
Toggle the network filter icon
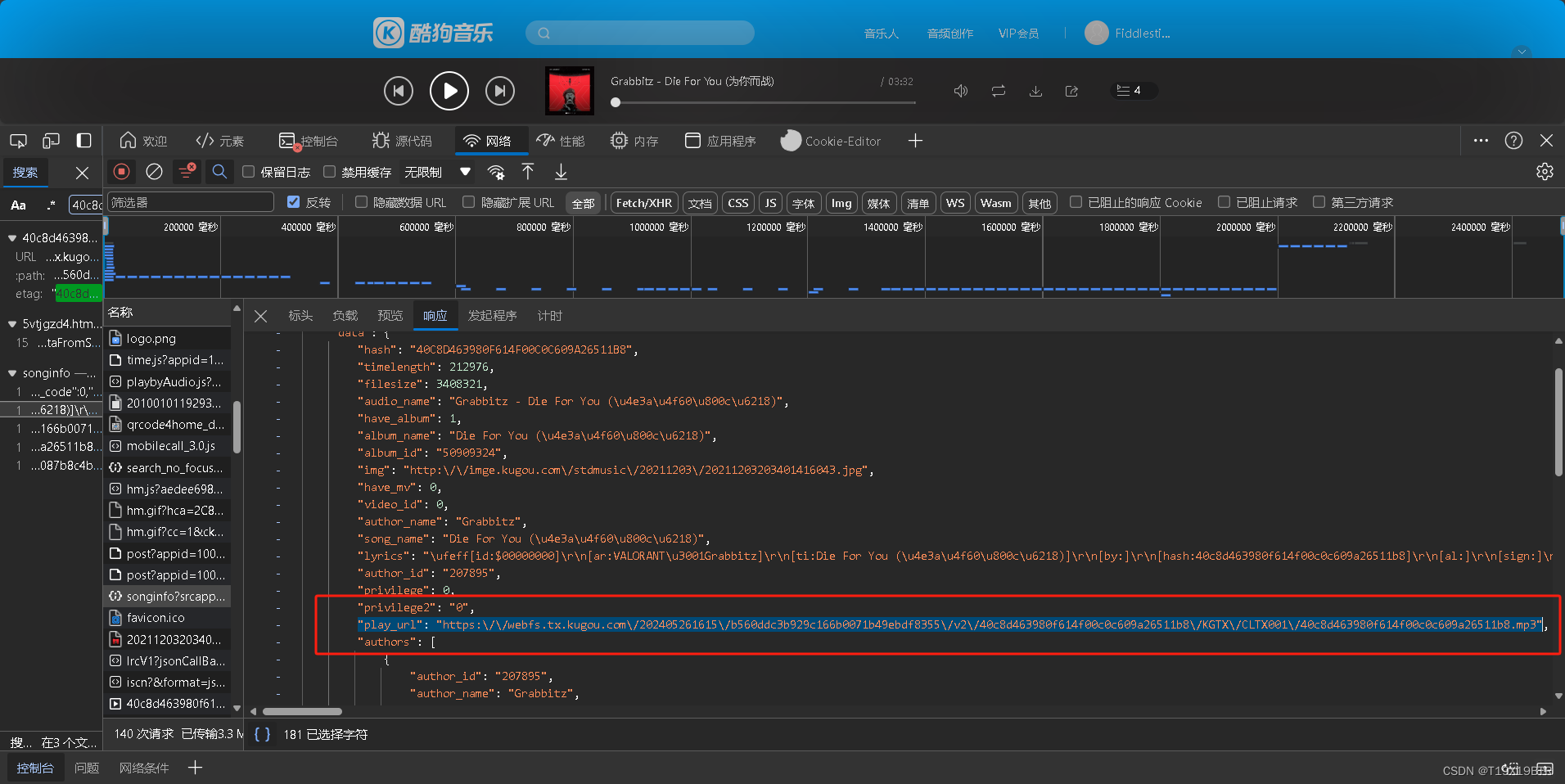tap(187, 172)
